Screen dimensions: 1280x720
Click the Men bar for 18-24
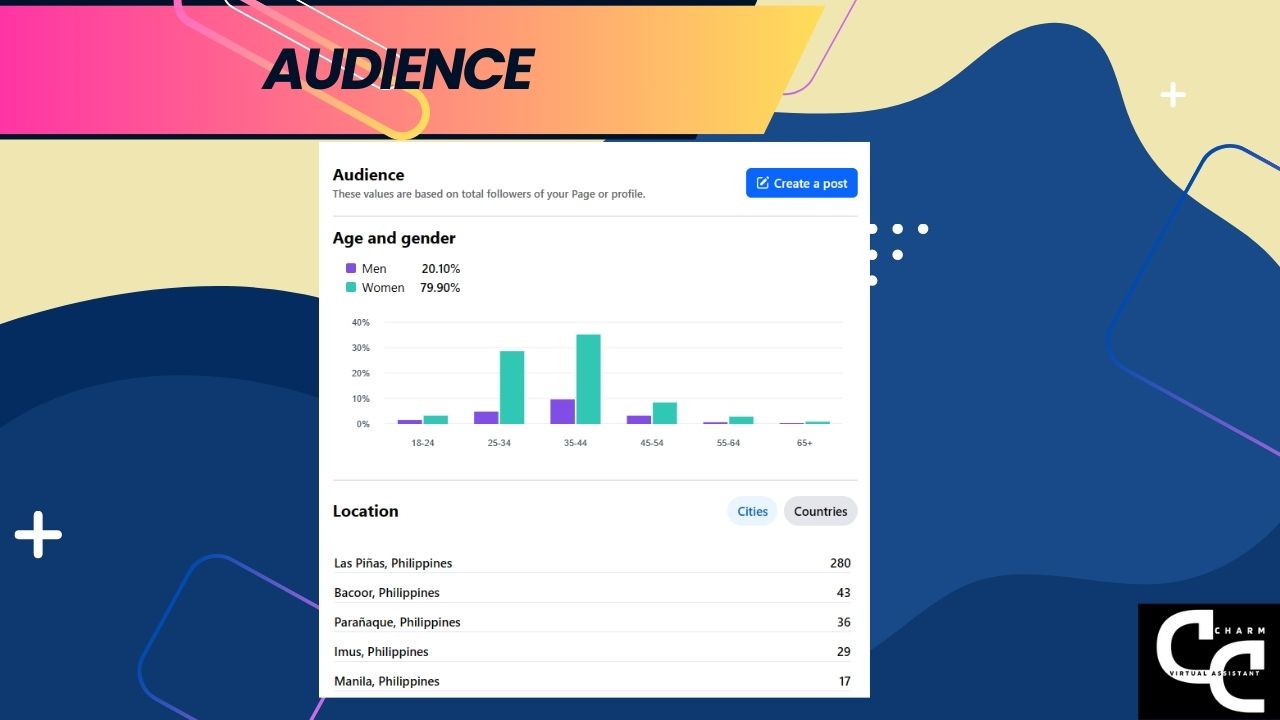click(410, 422)
